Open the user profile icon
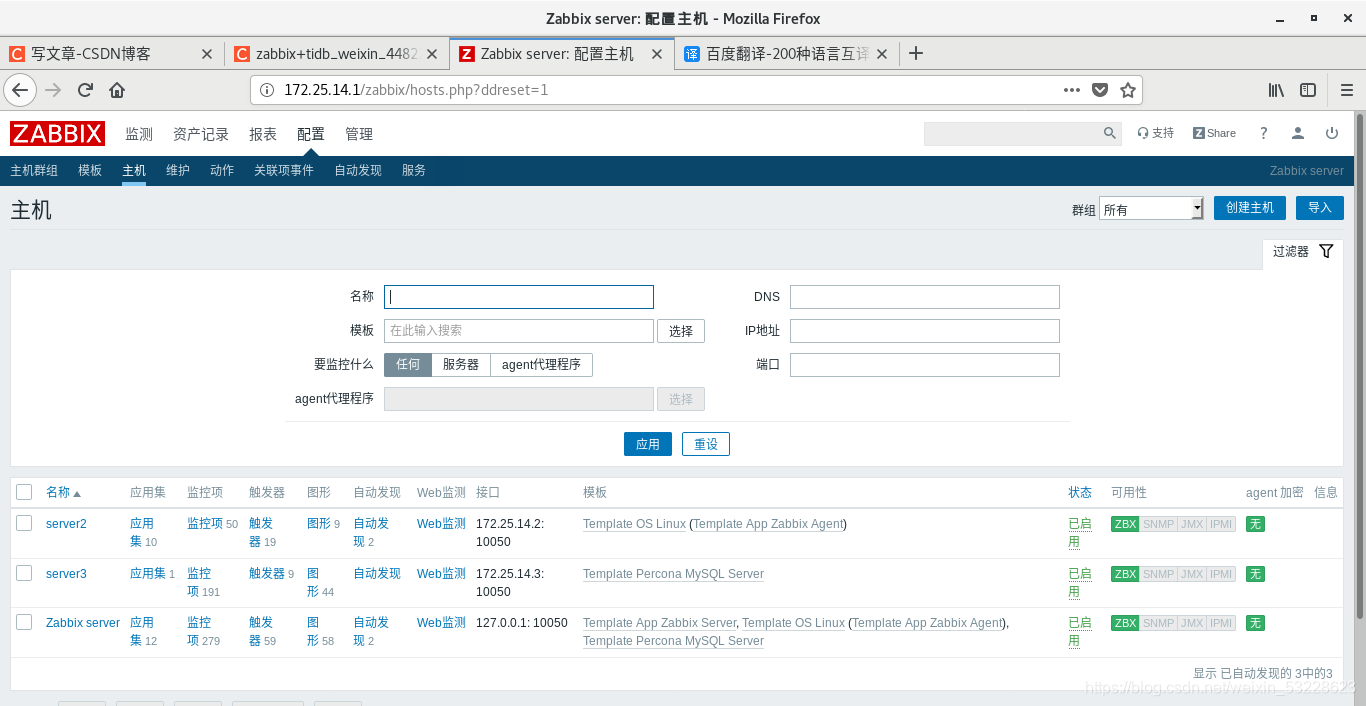 point(1298,133)
